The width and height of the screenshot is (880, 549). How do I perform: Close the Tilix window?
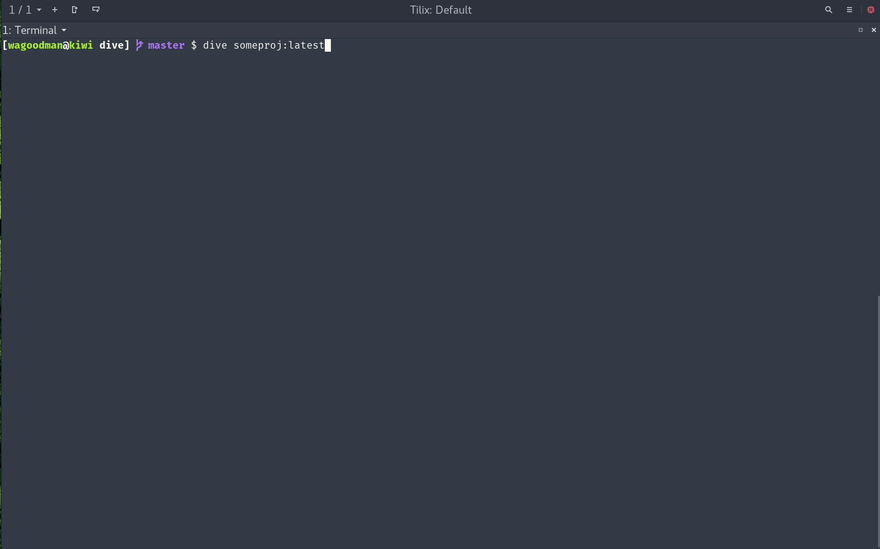870,10
